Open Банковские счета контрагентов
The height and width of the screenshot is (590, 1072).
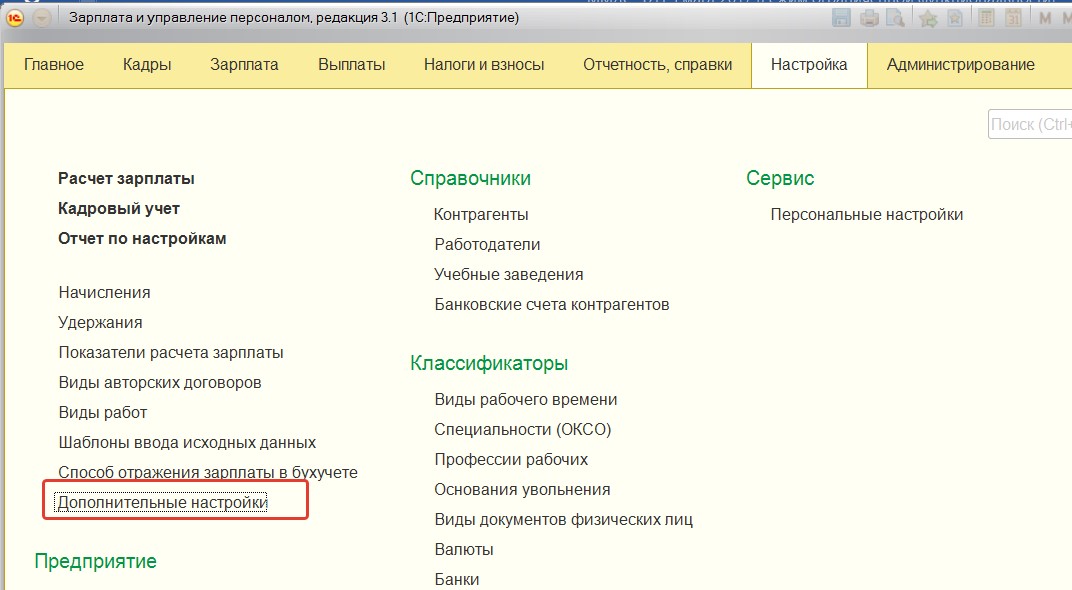click(x=552, y=305)
